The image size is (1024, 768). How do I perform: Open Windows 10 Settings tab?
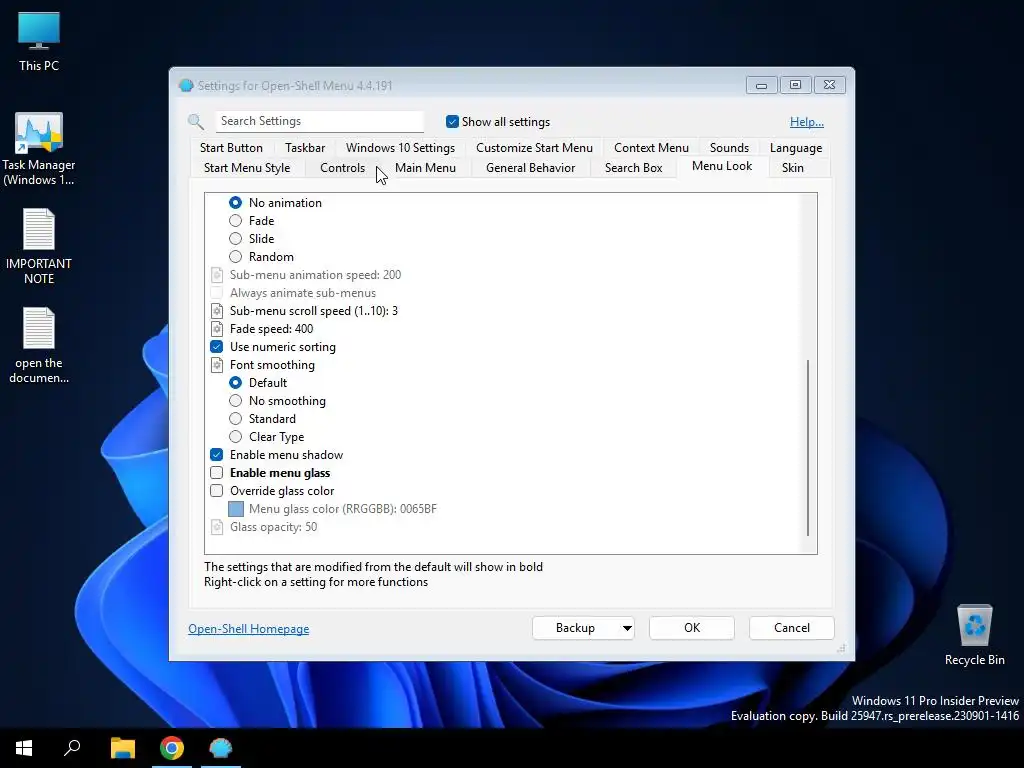(400, 148)
